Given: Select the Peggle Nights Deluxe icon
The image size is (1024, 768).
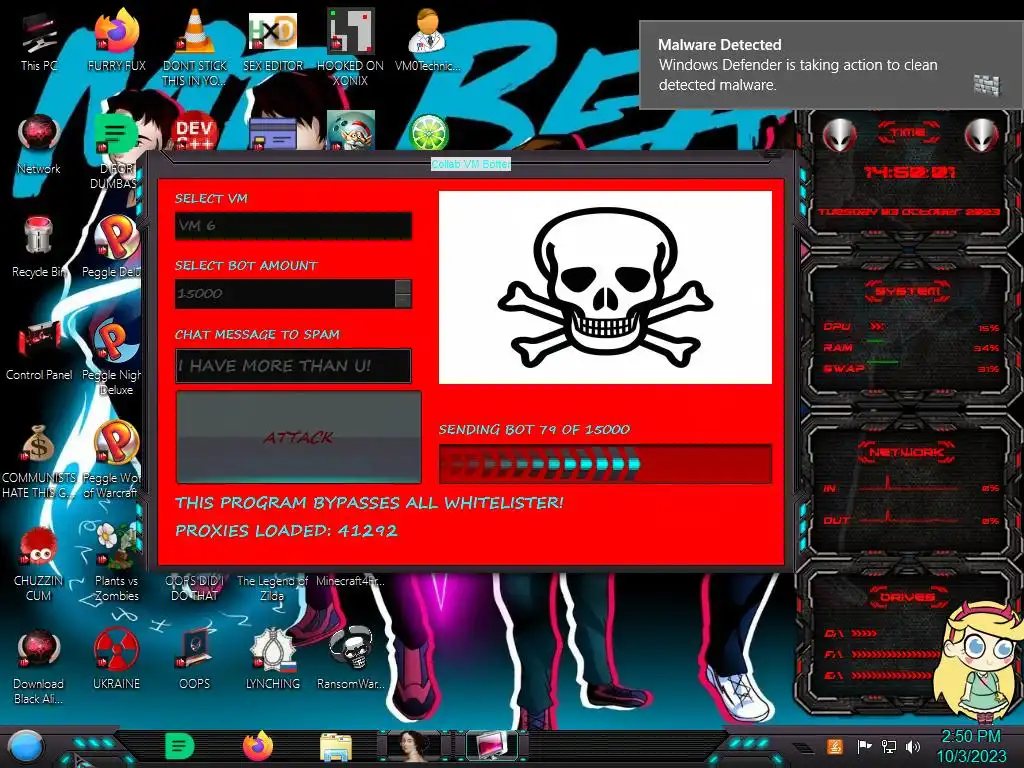Looking at the screenshot, I should 112,358.
